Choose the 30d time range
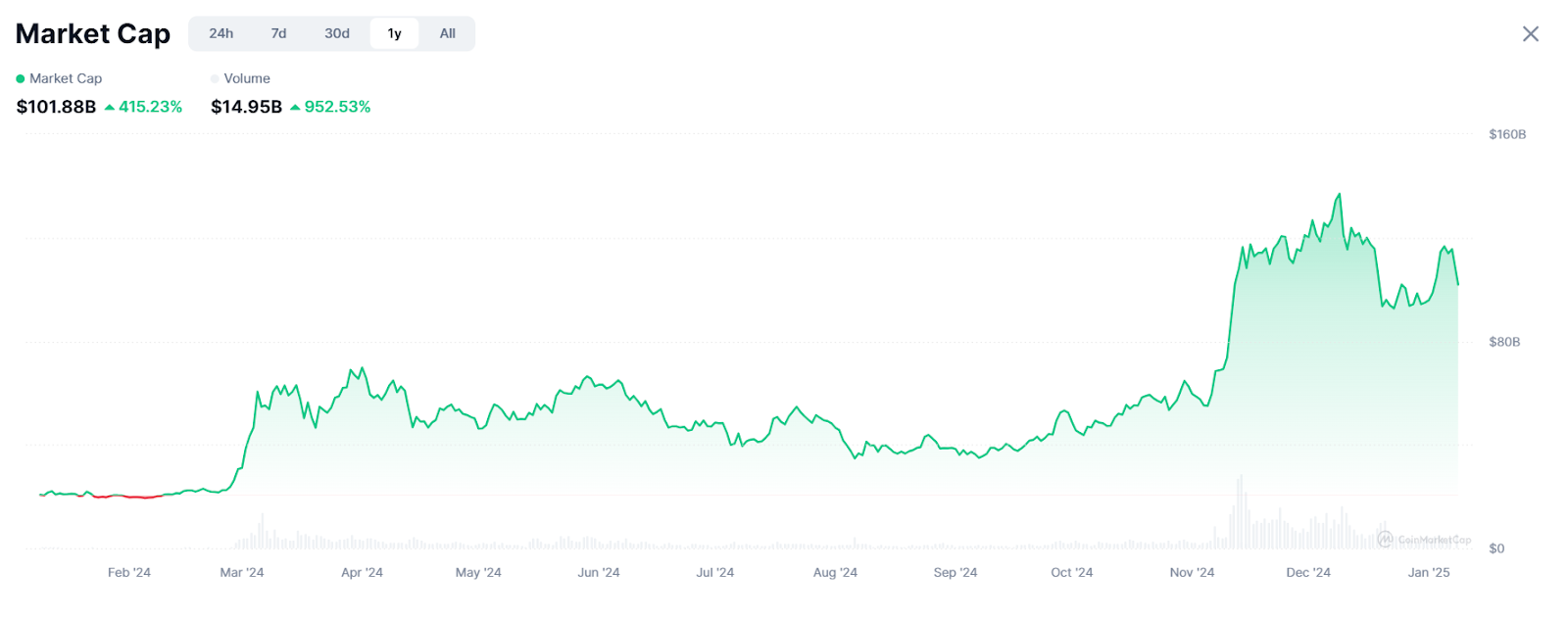 [x=337, y=33]
